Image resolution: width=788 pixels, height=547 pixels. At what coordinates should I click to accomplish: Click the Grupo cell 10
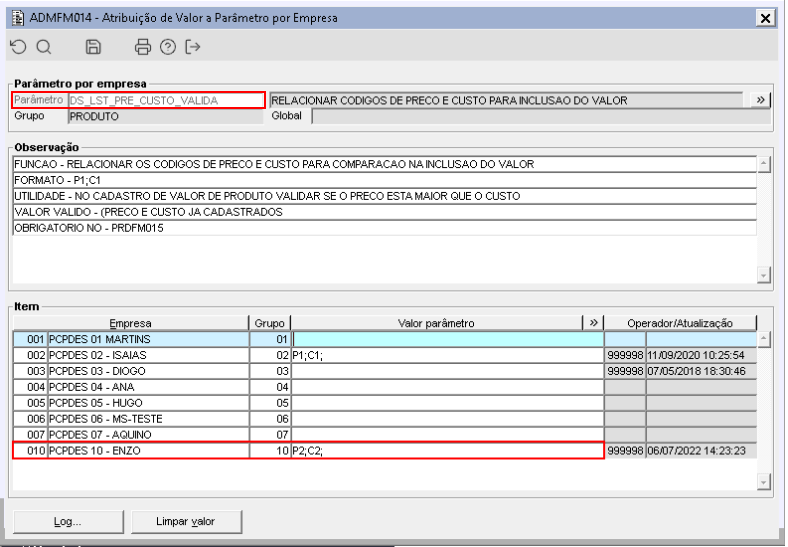coord(270,450)
